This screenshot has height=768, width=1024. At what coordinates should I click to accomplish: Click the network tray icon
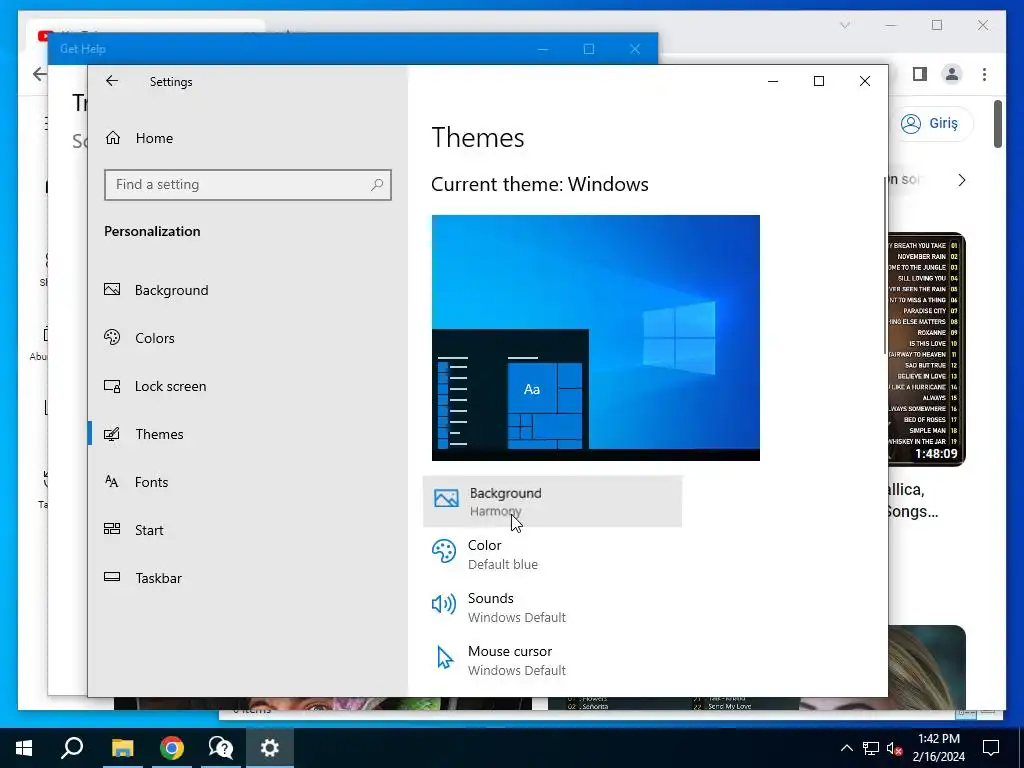pyautogui.click(x=871, y=748)
